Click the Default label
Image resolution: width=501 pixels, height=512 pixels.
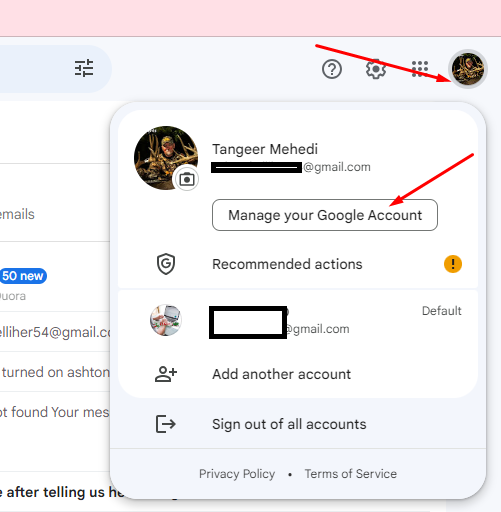(x=441, y=311)
